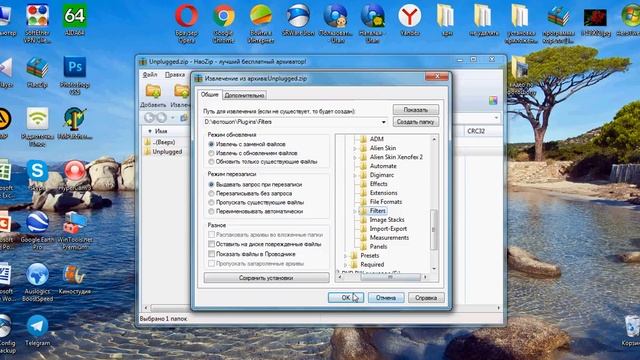Click the Создать папку button

pos(416,122)
